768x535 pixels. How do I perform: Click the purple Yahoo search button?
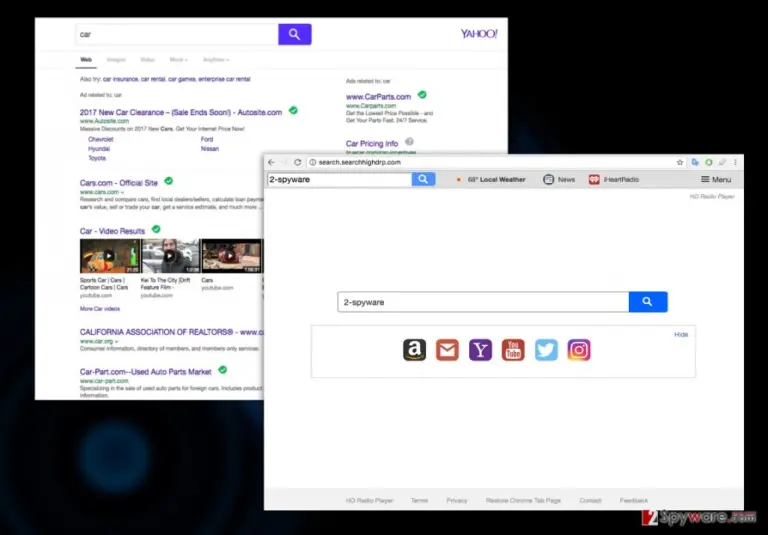click(295, 34)
